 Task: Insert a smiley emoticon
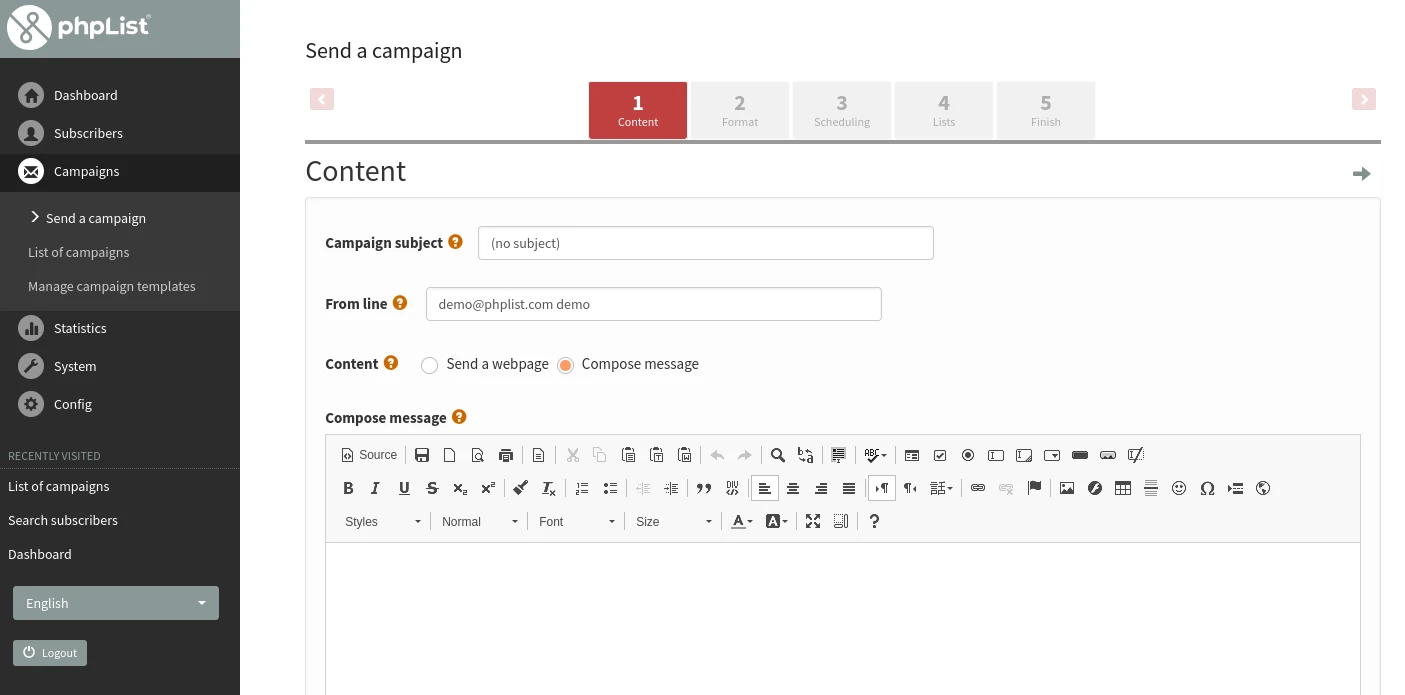point(1179,488)
